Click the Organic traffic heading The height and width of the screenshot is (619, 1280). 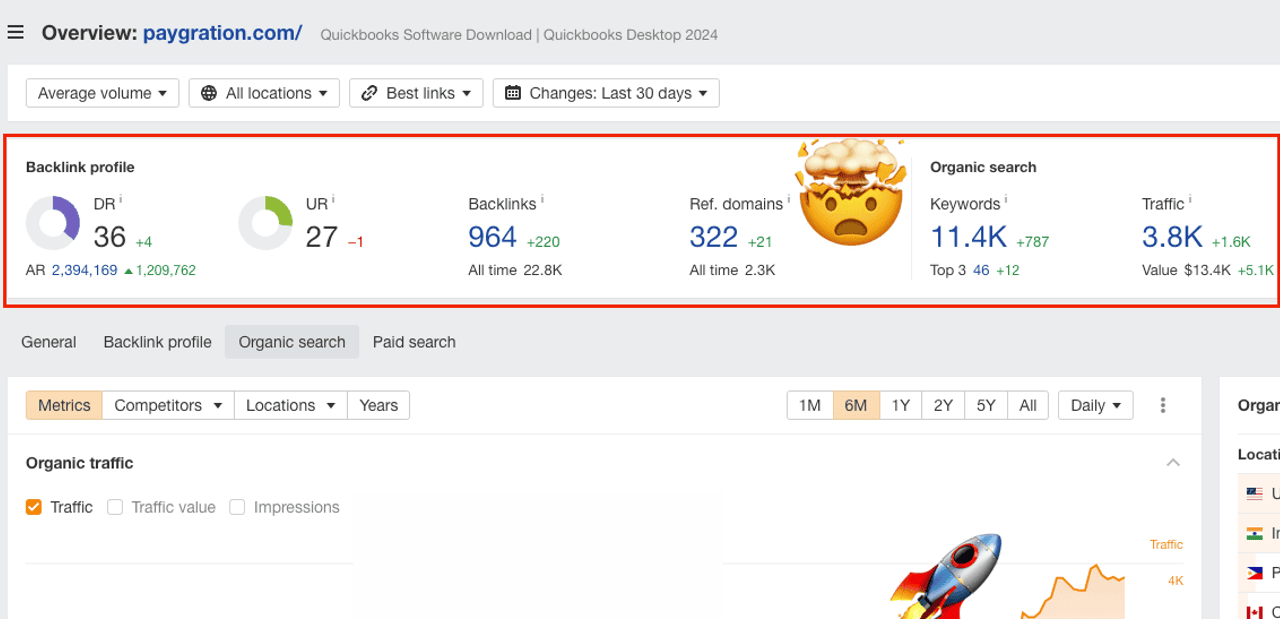80,463
